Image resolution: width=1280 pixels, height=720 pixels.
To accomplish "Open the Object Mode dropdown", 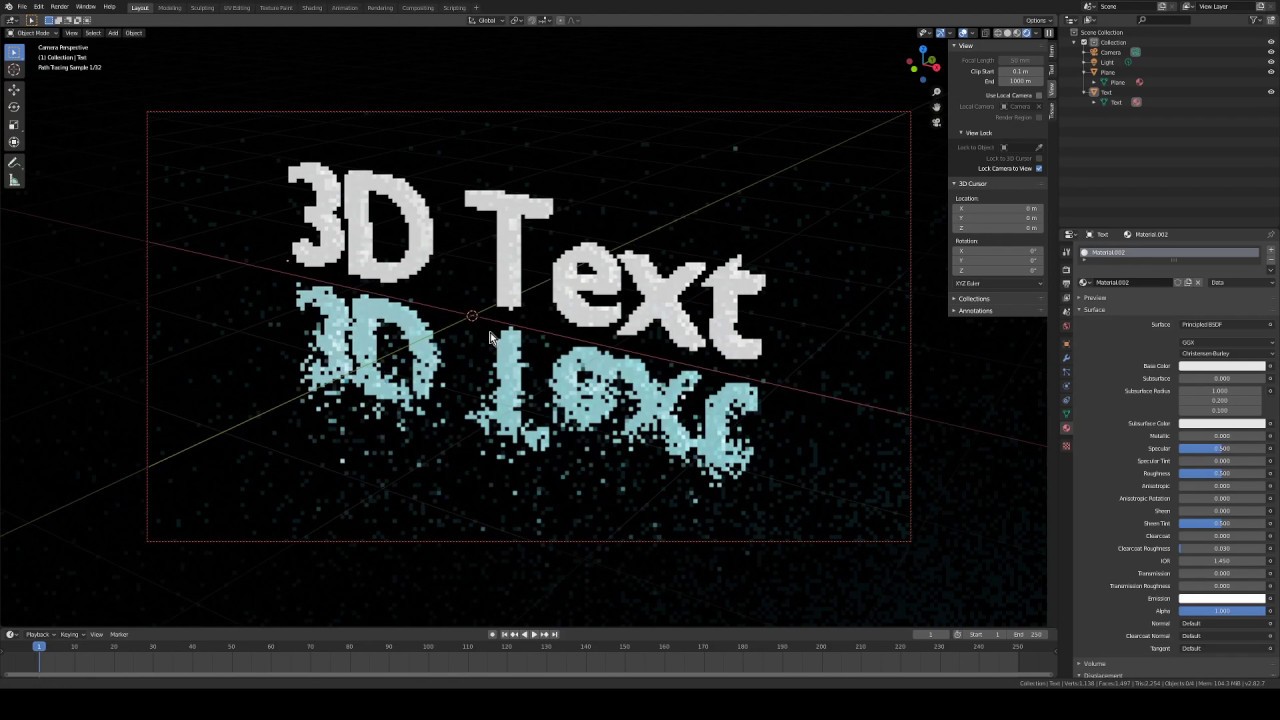I will (x=33, y=33).
